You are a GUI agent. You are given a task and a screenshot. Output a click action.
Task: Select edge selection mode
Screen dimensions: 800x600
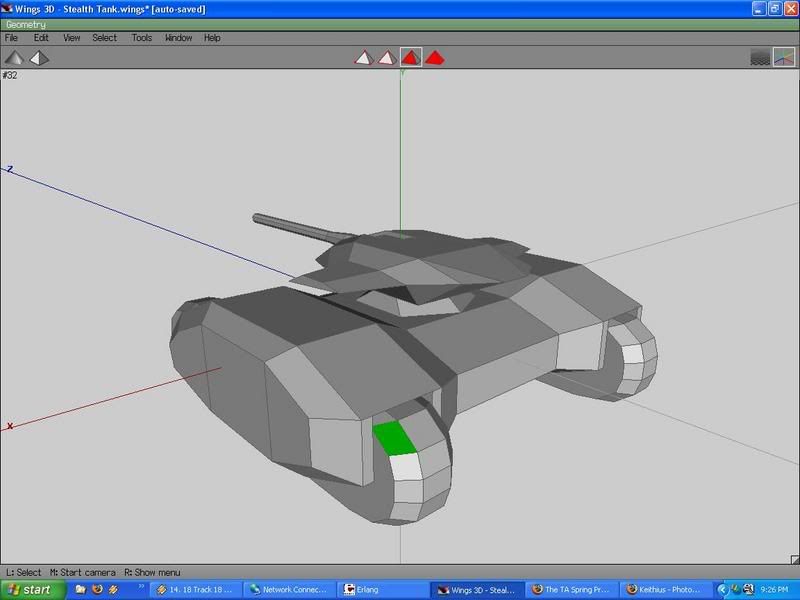click(x=387, y=58)
